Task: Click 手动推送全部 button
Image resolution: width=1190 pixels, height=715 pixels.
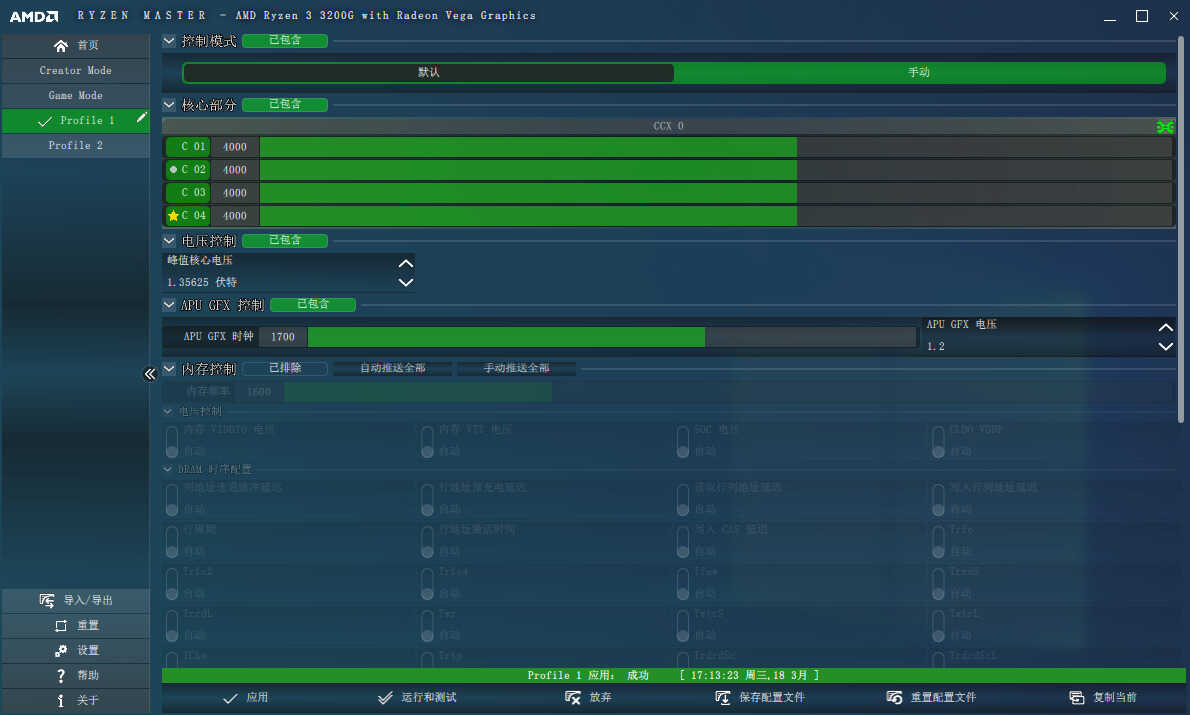Action: (516, 369)
